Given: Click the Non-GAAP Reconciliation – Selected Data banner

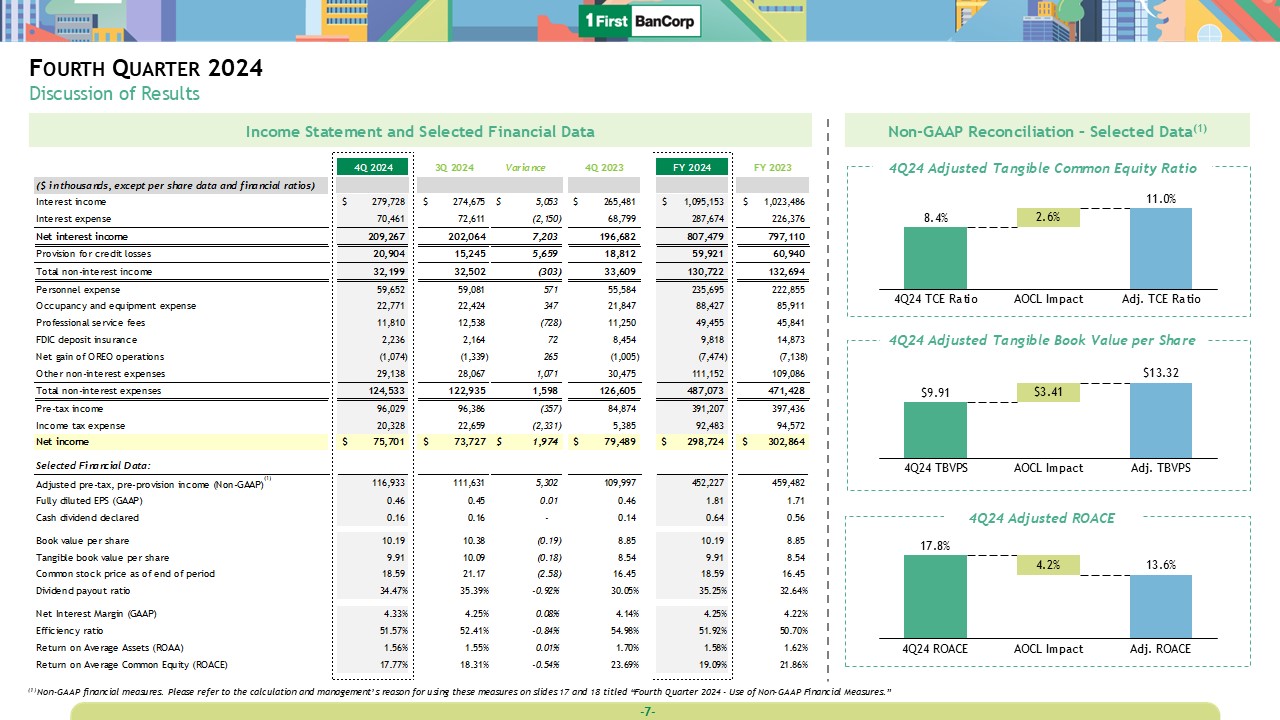Looking at the screenshot, I should (x=1046, y=131).
